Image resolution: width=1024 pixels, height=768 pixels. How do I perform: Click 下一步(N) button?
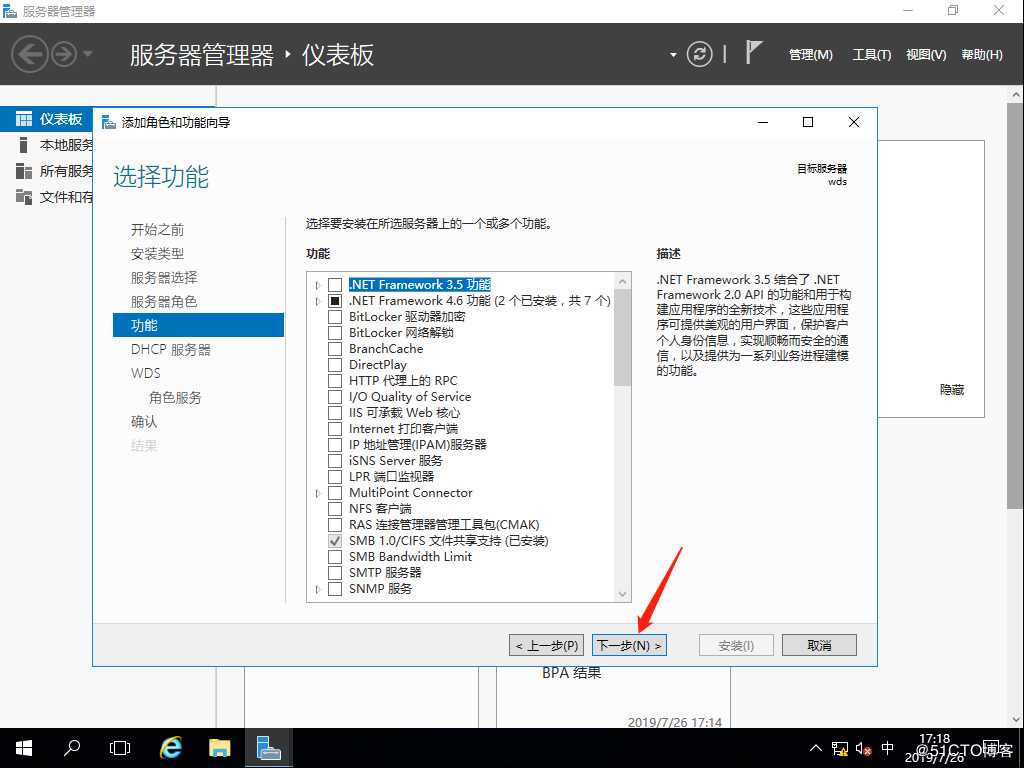630,645
